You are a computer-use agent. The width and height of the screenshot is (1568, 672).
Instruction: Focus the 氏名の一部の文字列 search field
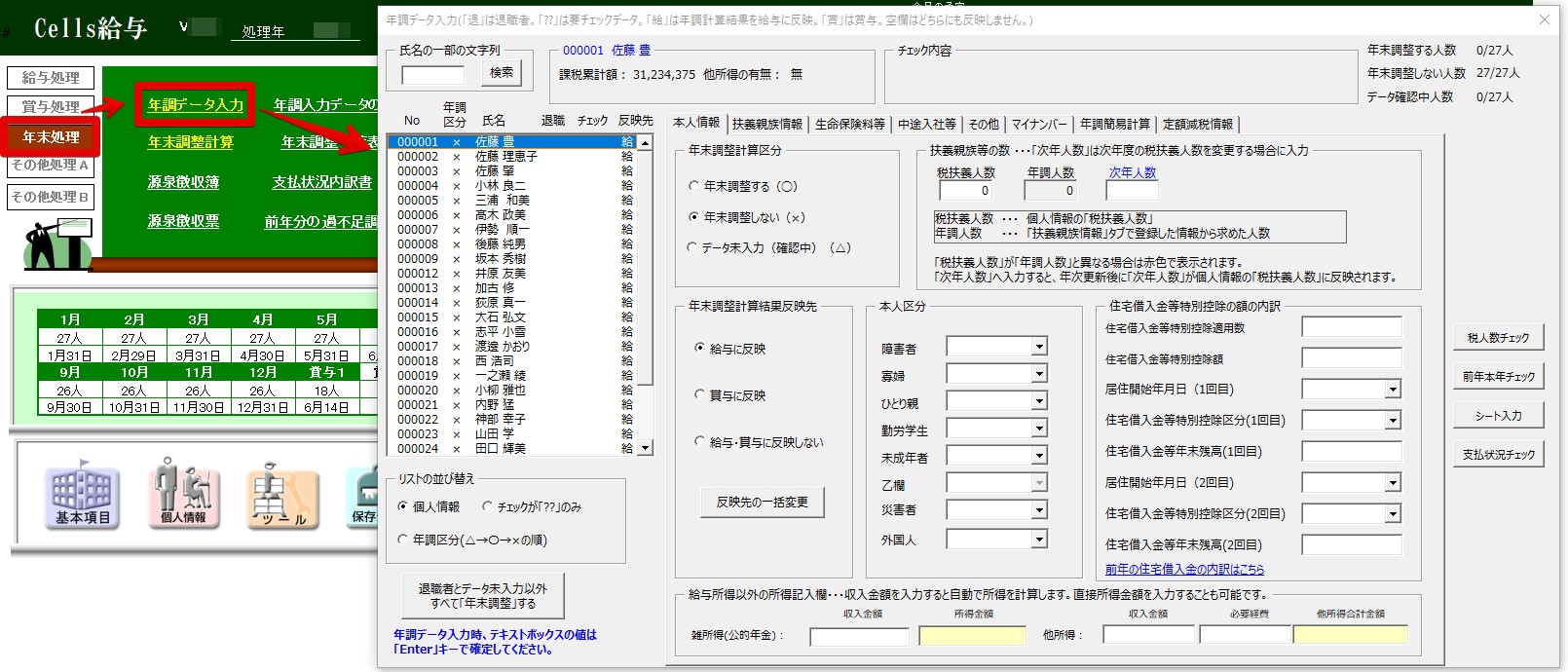click(x=433, y=75)
